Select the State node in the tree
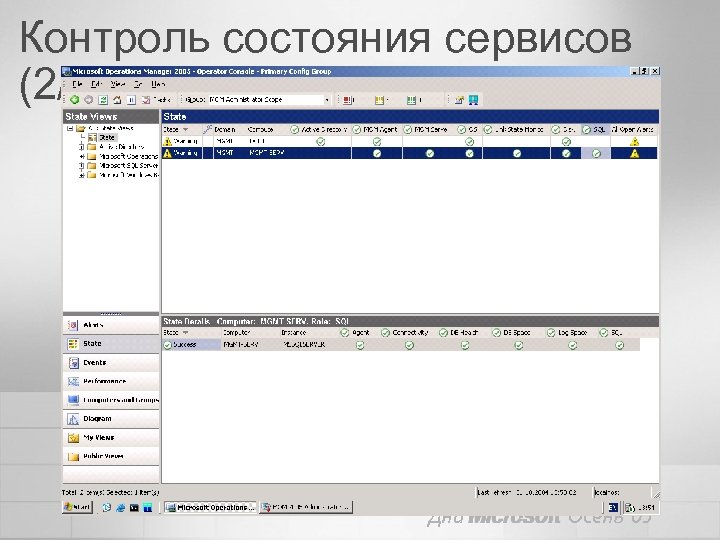 point(107,137)
